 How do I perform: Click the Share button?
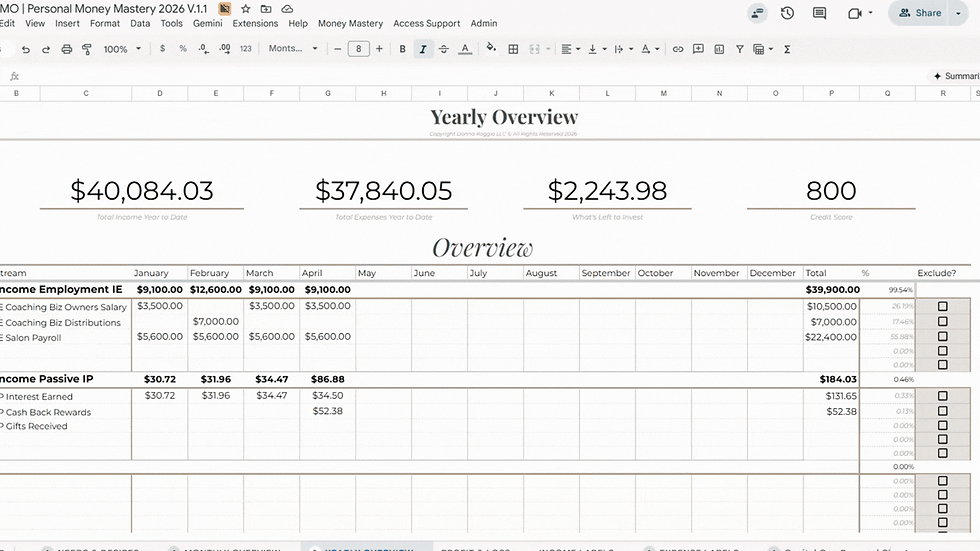click(x=919, y=12)
